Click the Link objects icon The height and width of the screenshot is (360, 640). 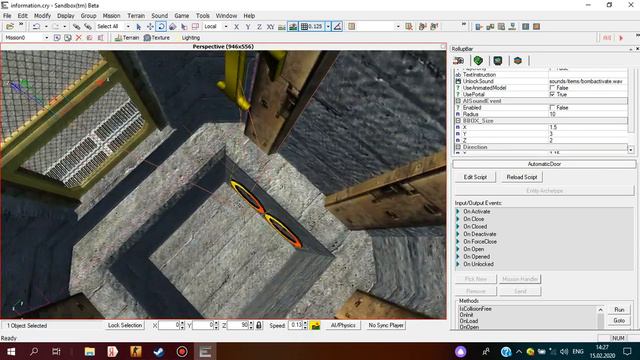tap(76, 27)
